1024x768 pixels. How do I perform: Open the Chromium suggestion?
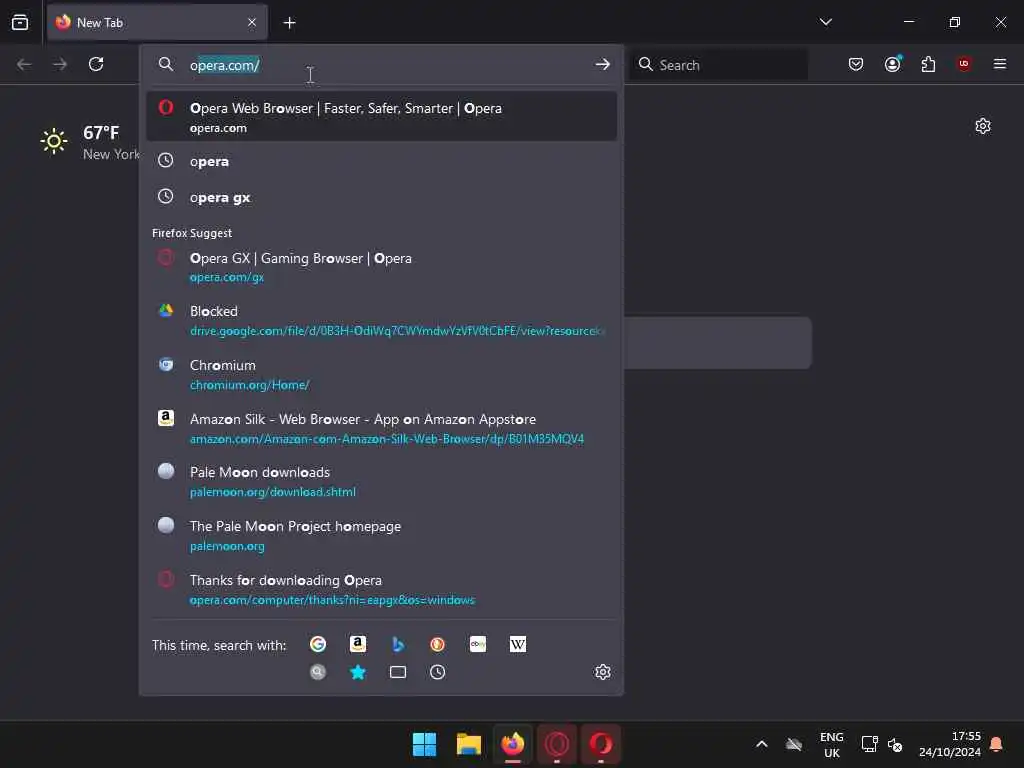[381, 374]
